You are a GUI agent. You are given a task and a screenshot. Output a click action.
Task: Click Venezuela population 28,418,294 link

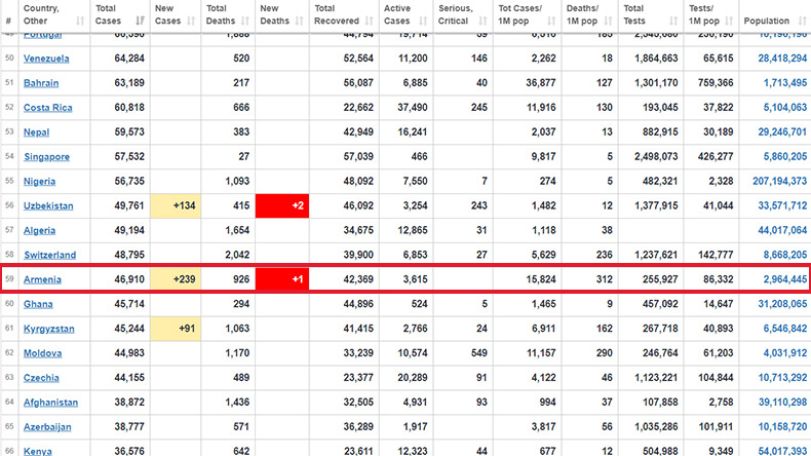coord(782,58)
